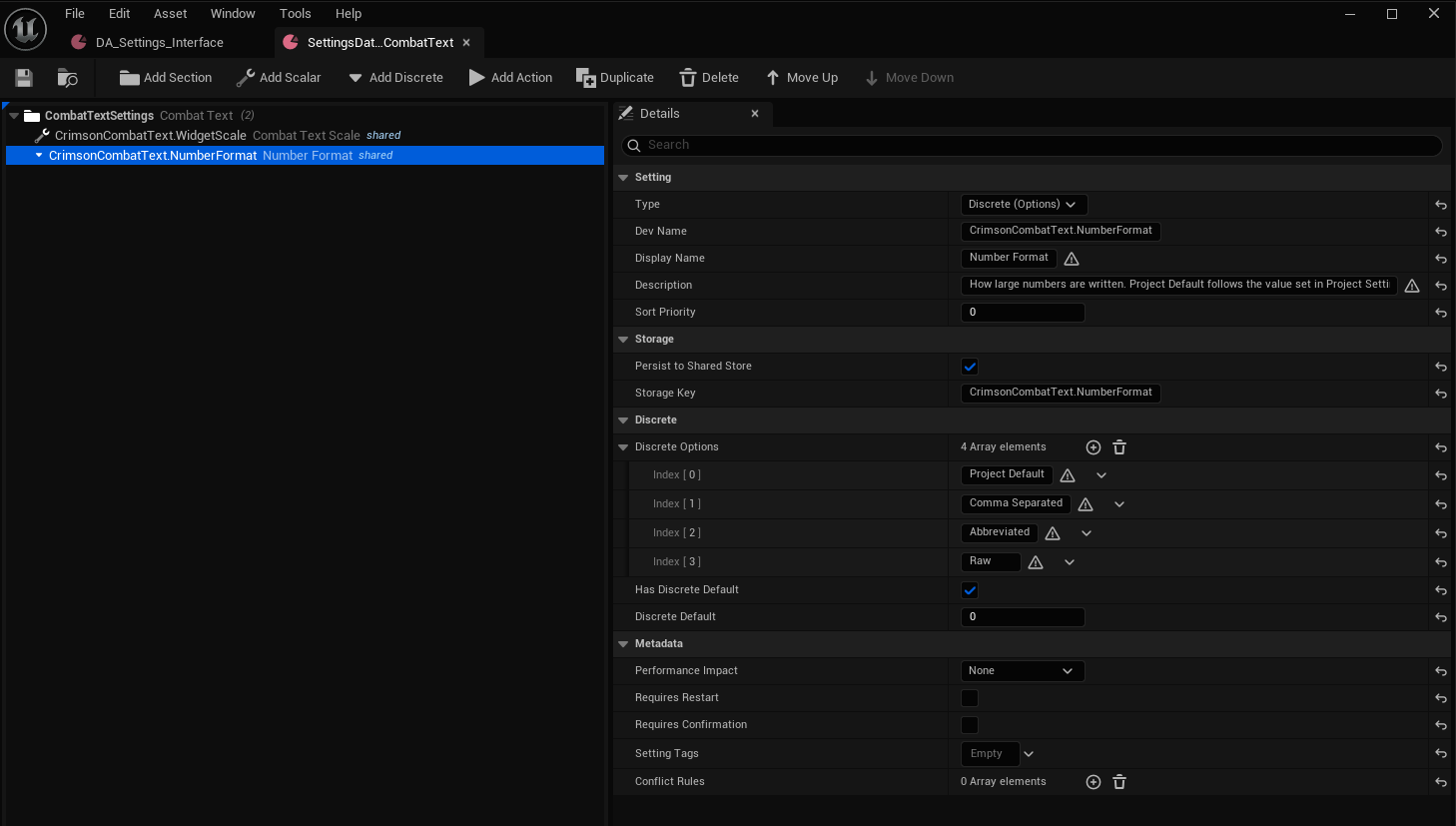Image resolution: width=1456 pixels, height=826 pixels.
Task: Click warning icon beside Abbreviated option
Action: [x=1053, y=533]
